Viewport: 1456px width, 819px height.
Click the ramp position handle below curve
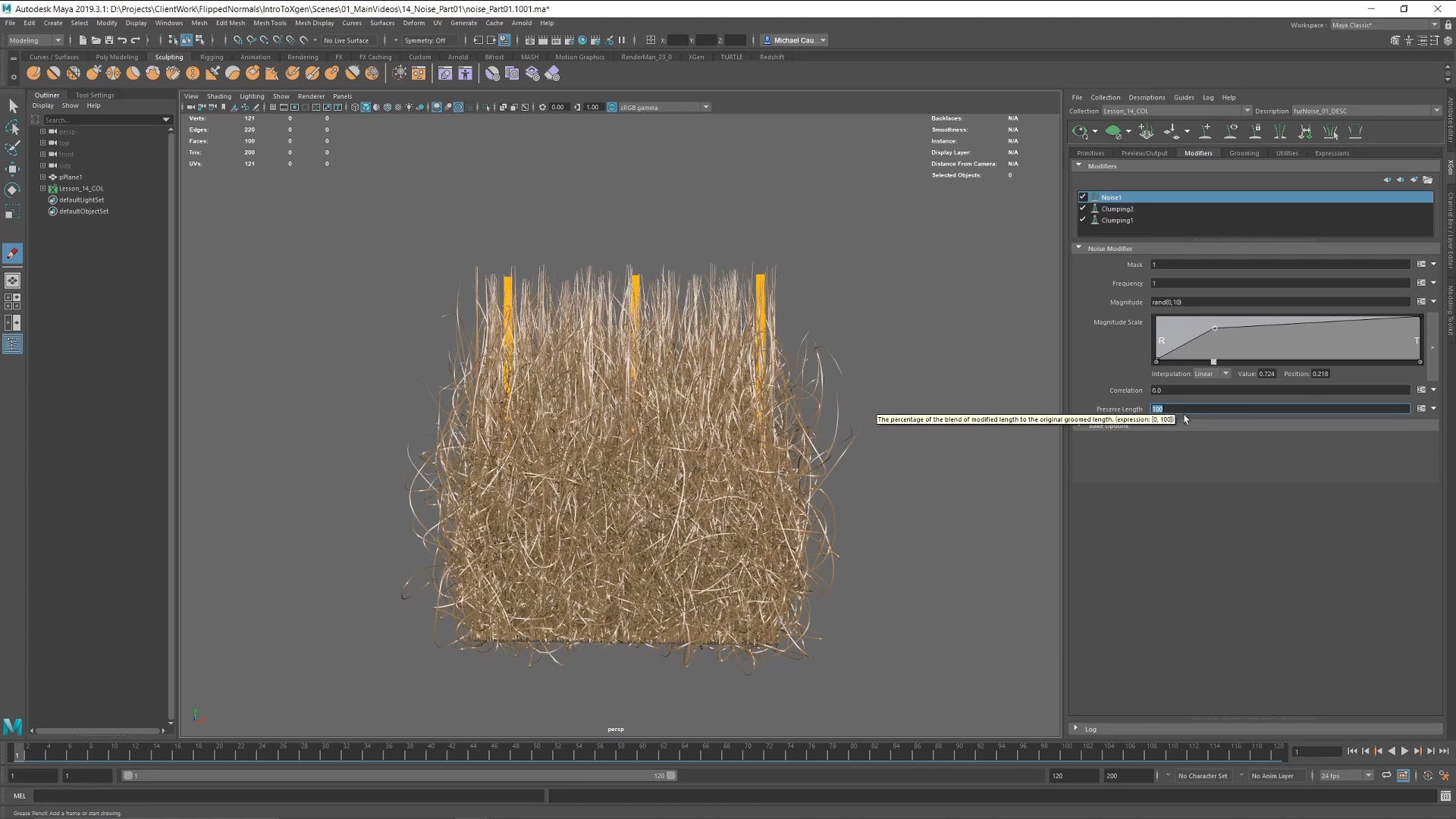click(x=1213, y=362)
